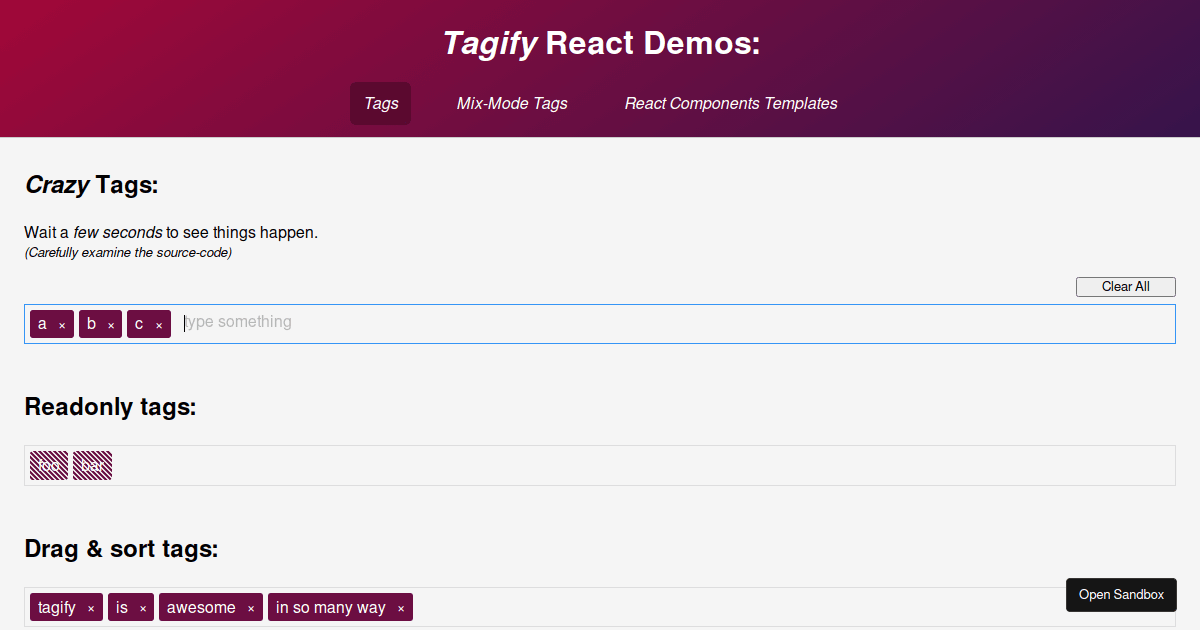Remove the "tagify" tag with its × icon
Image resolution: width=1200 pixels, height=630 pixels.
[x=91, y=607]
